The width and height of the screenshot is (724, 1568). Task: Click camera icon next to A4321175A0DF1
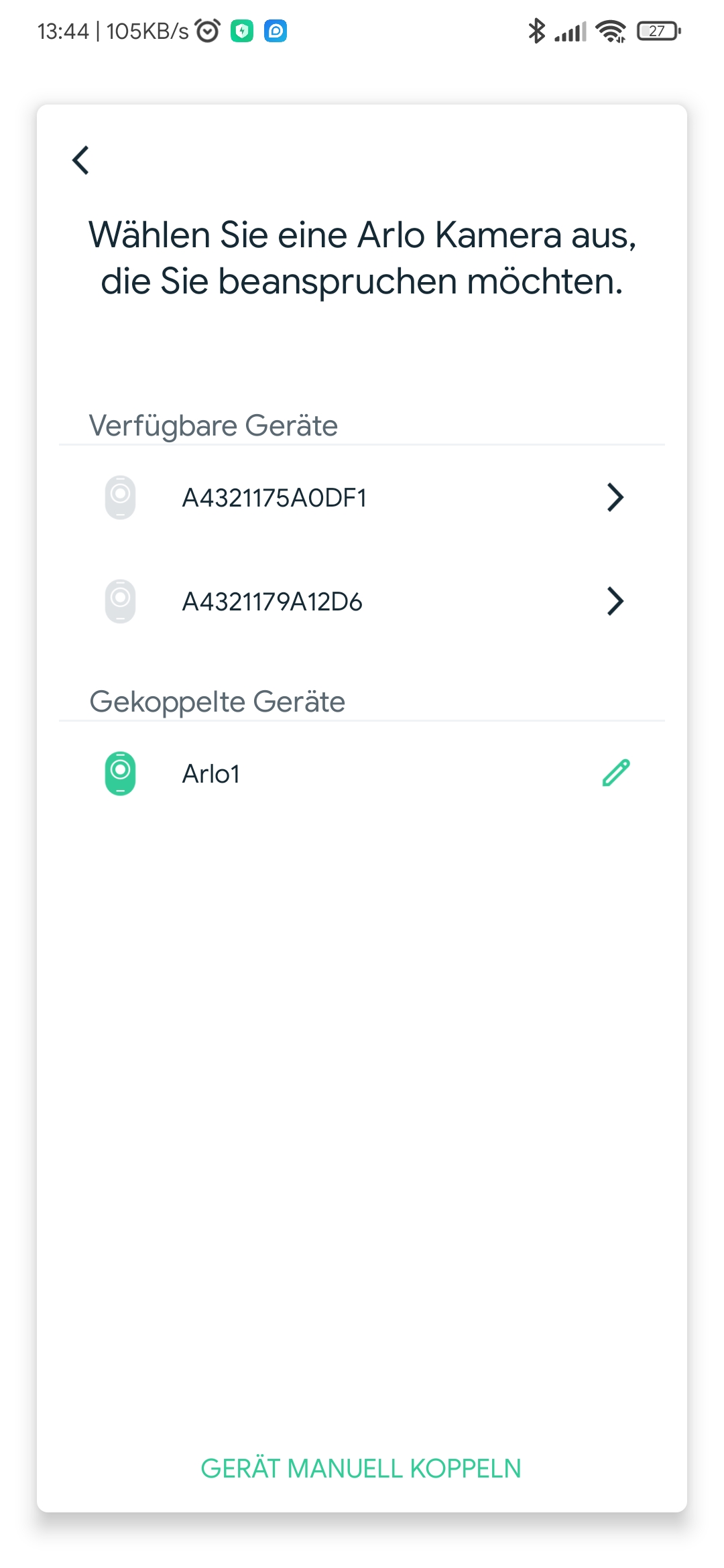(x=121, y=497)
